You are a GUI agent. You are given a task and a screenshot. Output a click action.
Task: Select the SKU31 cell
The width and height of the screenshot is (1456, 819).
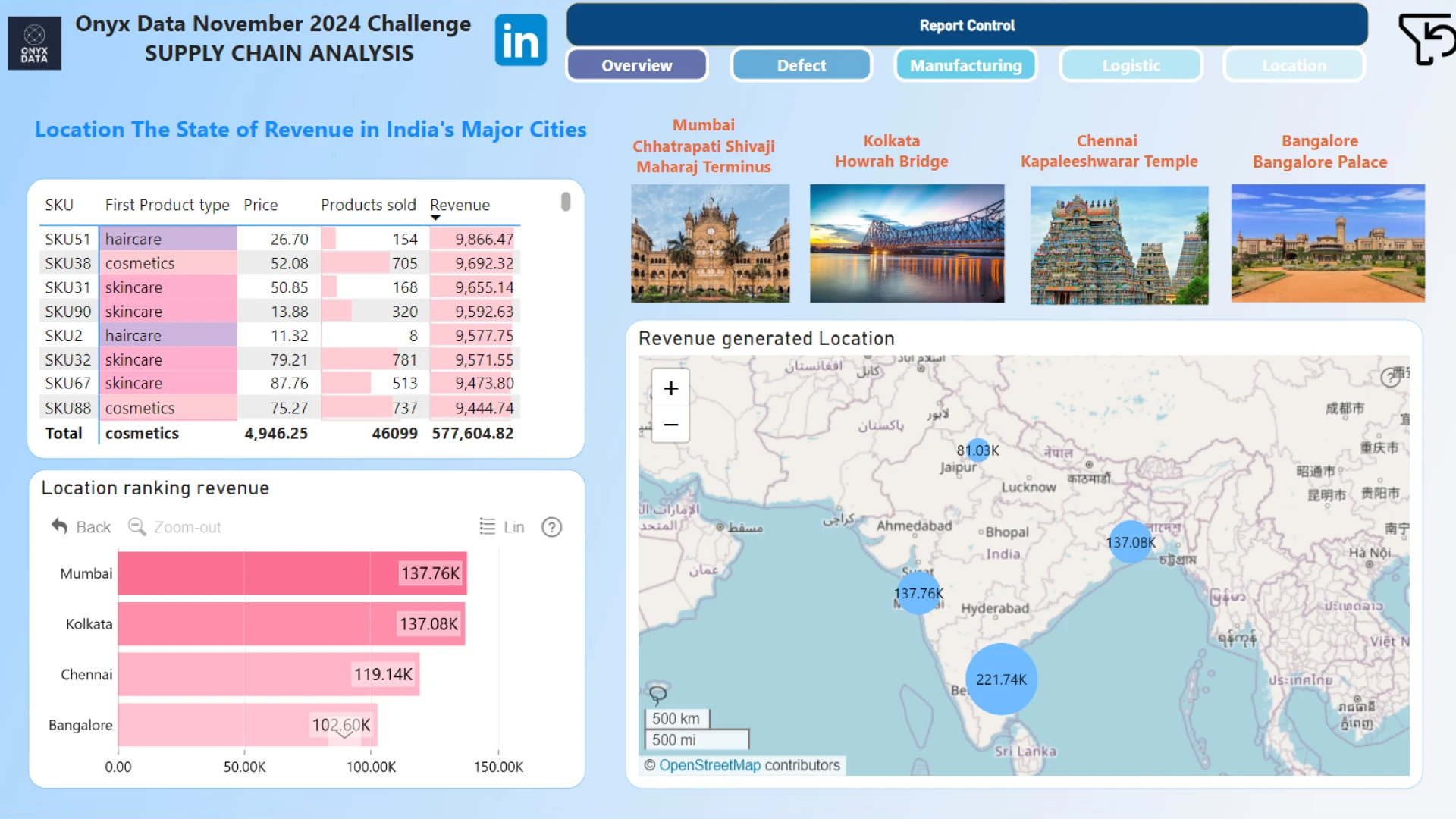pyautogui.click(x=67, y=287)
